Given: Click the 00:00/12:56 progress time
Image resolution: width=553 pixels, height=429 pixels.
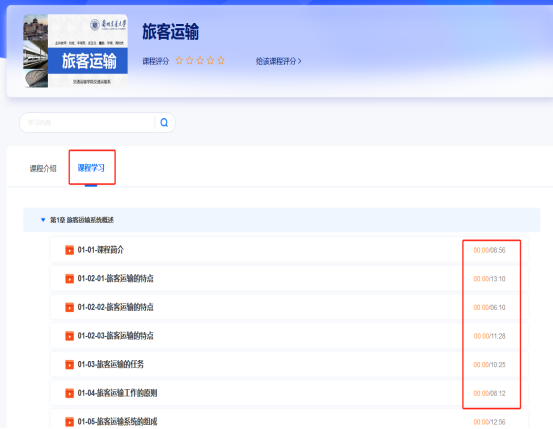Looking at the screenshot, I should pos(490,422).
